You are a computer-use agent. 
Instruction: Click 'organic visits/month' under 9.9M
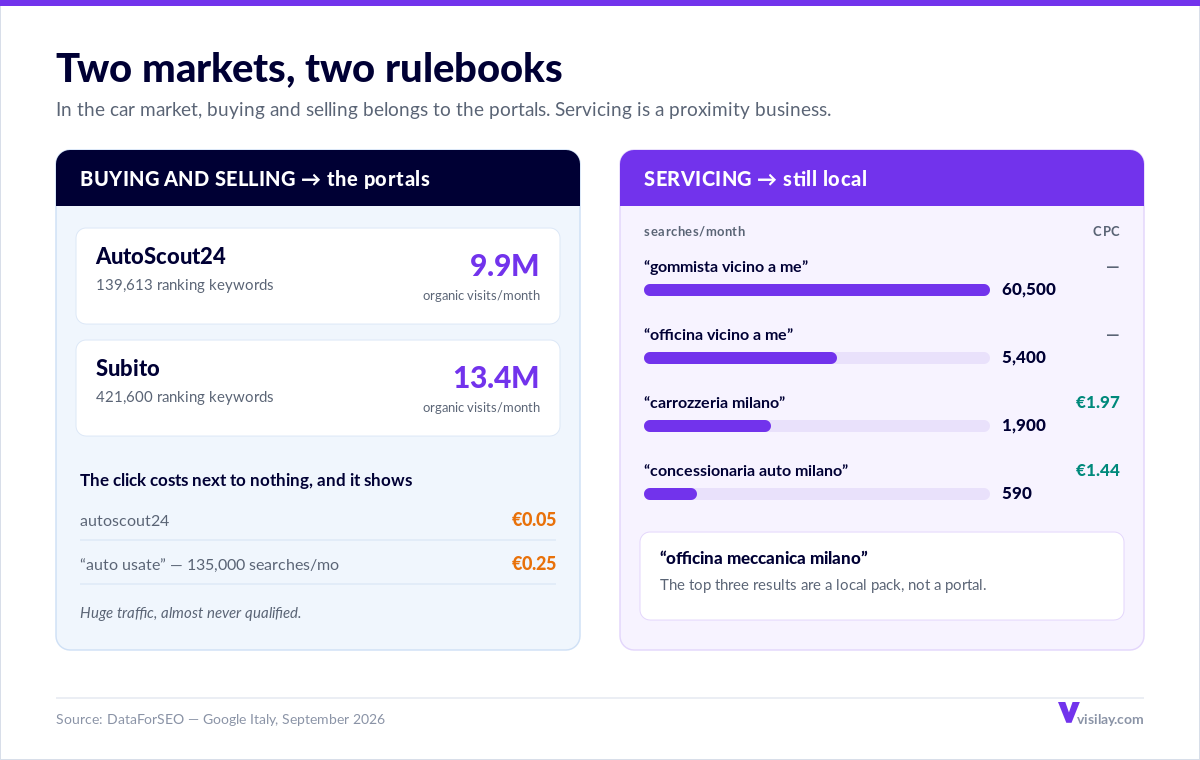tap(481, 296)
